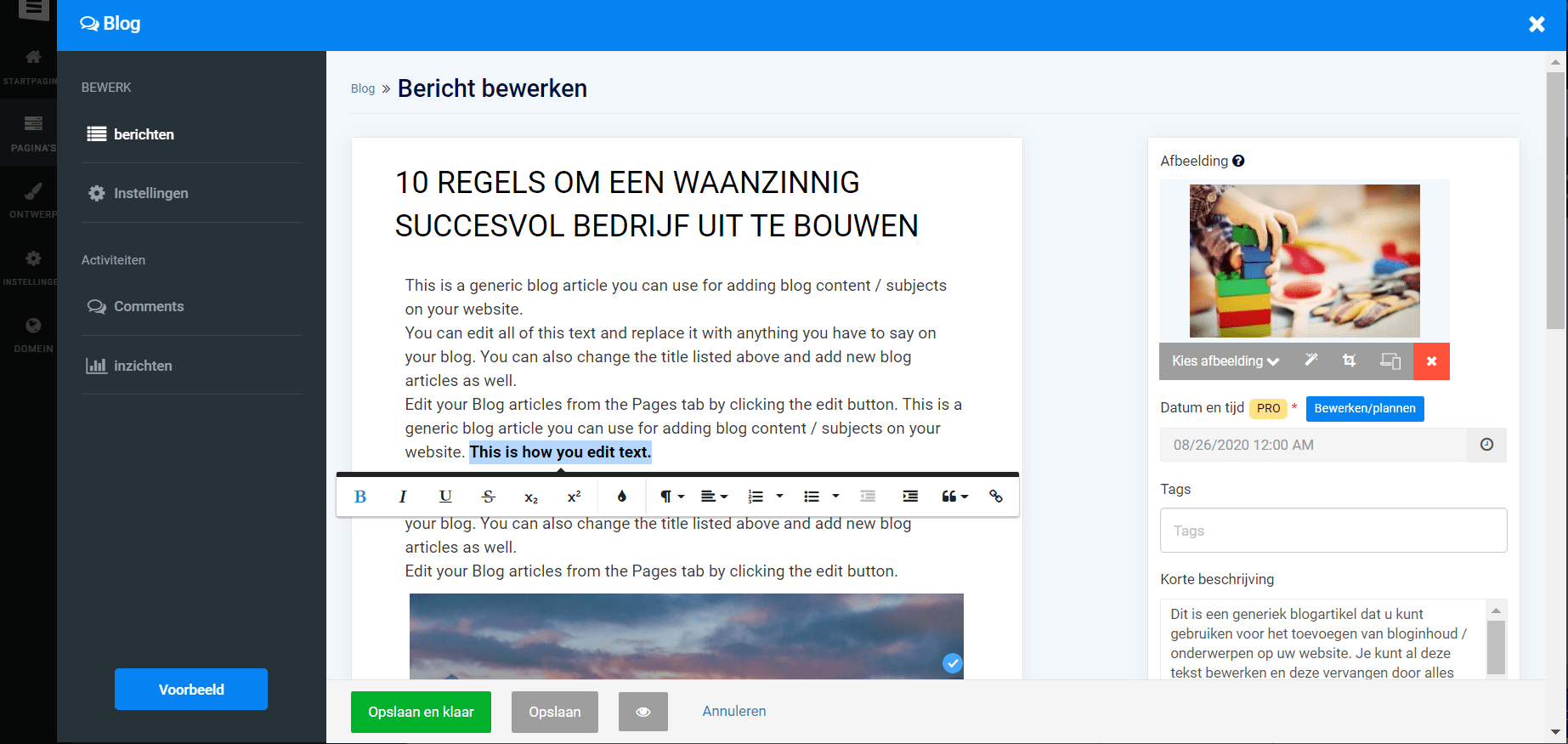The height and width of the screenshot is (744, 1568).
Task: Click the increase indent icon
Action: pyautogui.click(x=910, y=497)
